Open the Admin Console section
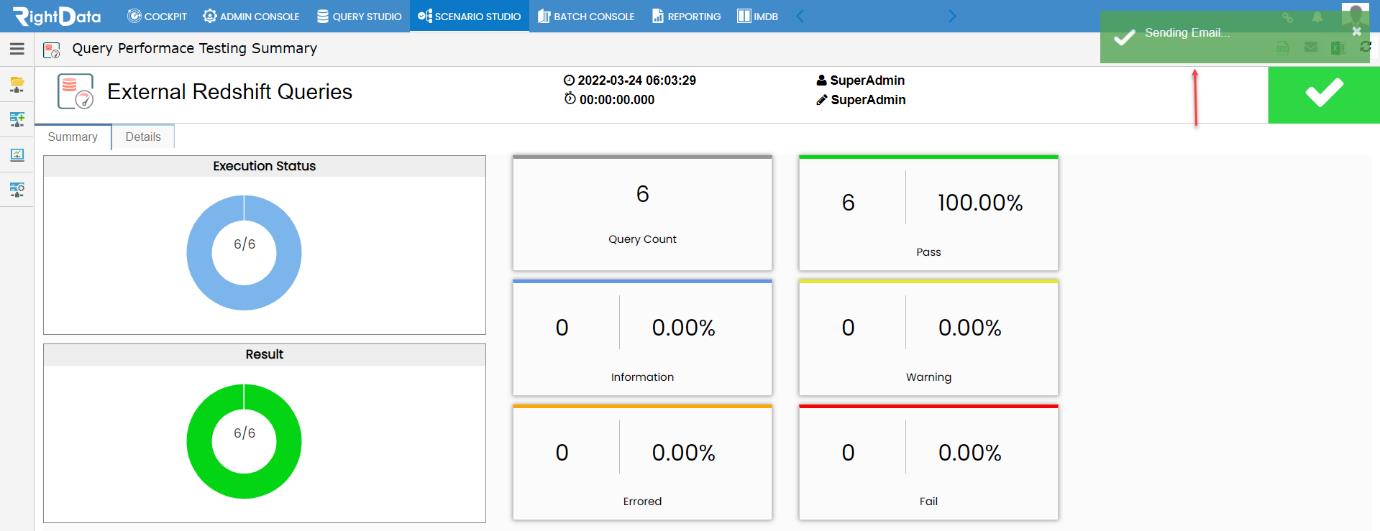Image resolution: width=1380 pixels, height=531 pixels. (251, 16)
